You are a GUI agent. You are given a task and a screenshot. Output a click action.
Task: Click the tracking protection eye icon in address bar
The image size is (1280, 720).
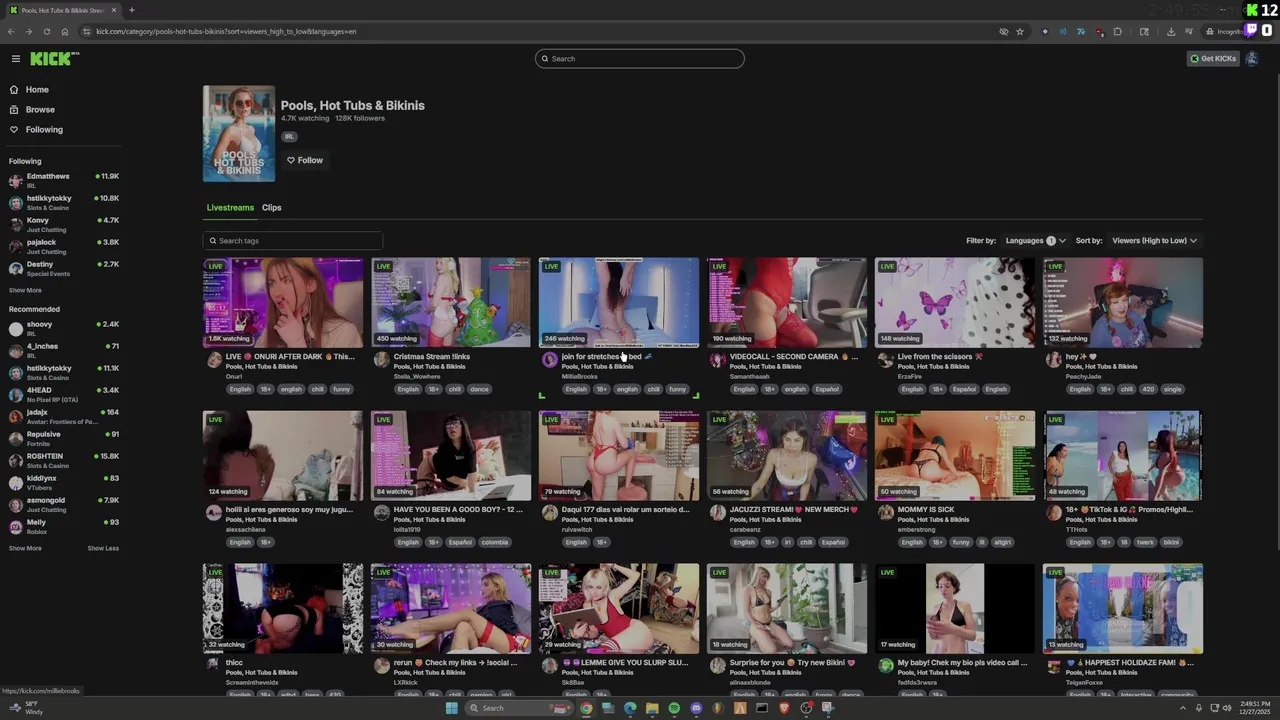tap(1003, 32)
